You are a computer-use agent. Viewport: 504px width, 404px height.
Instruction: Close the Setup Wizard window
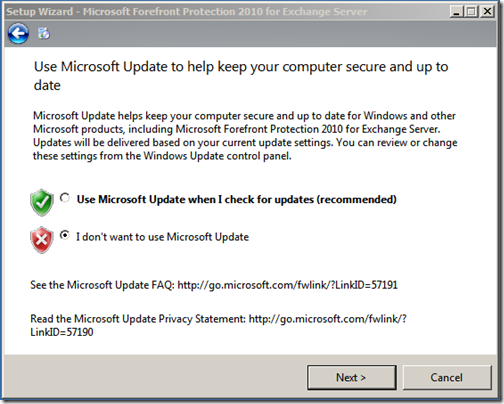487,12
